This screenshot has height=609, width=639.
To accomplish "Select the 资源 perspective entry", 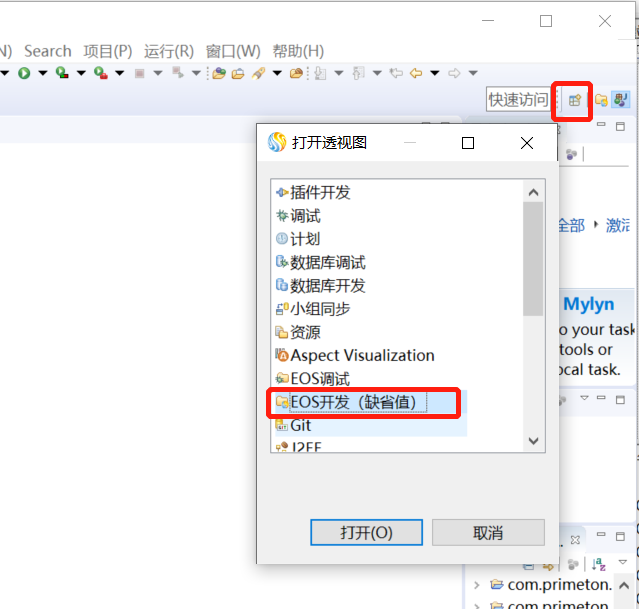I will click(305, 332).
